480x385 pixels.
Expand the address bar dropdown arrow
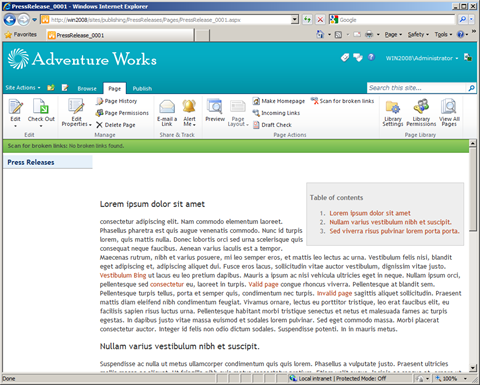[295, 20]
